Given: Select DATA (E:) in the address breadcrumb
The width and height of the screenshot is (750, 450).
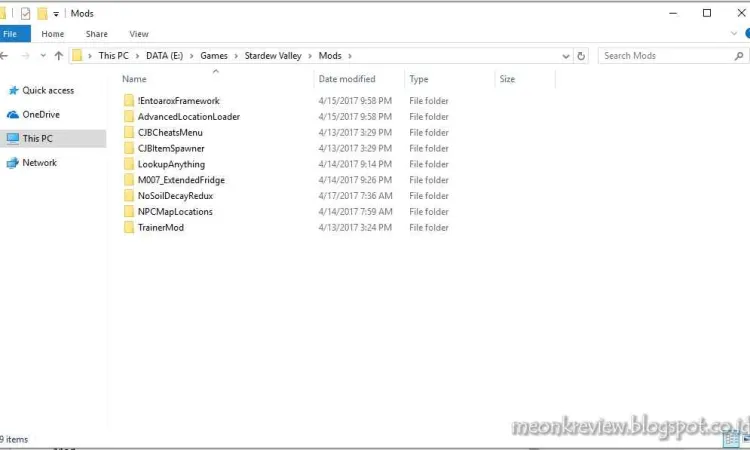Looking at the screenshot, I should [x=164, y=55].
